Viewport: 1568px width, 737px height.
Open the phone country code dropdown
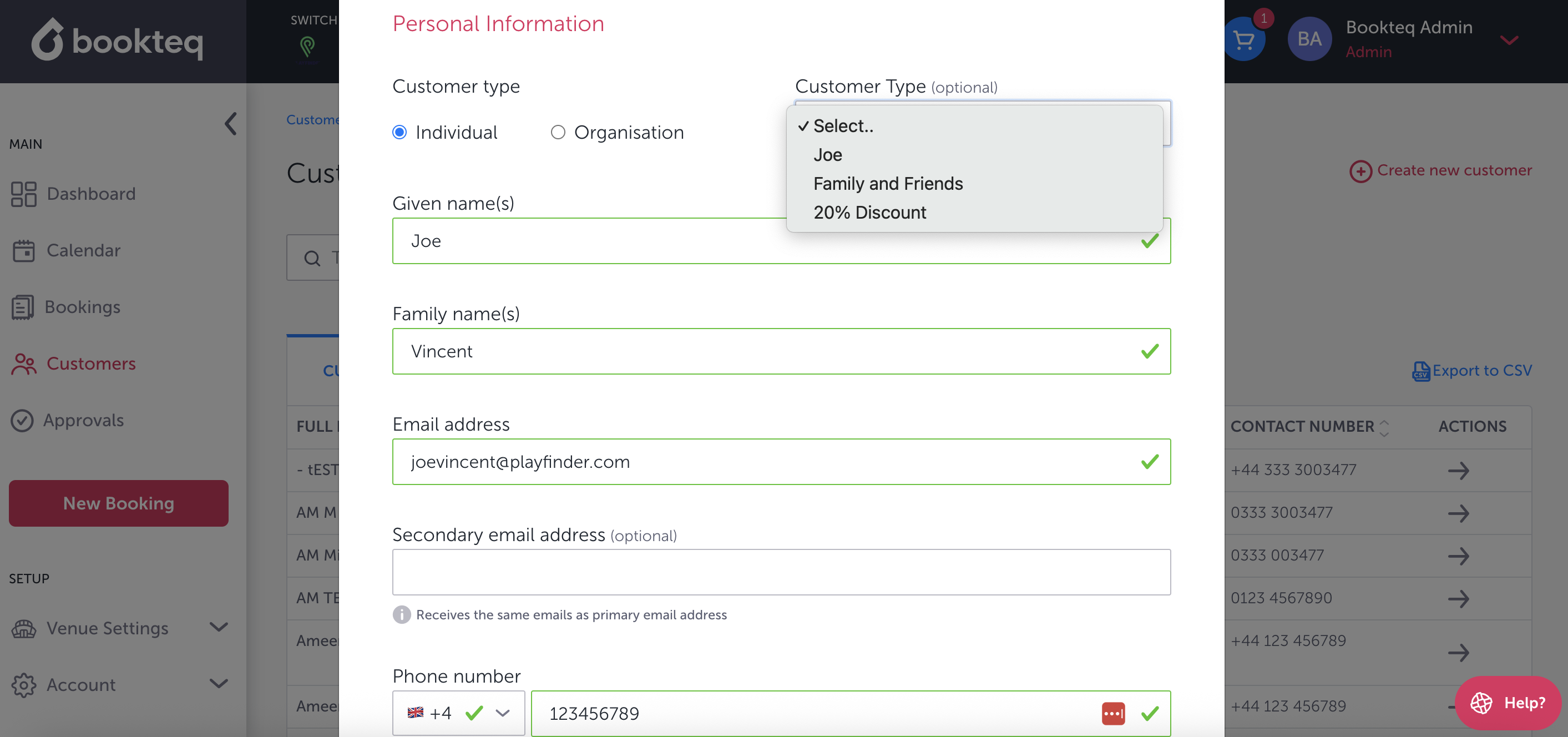coord(458,713)
